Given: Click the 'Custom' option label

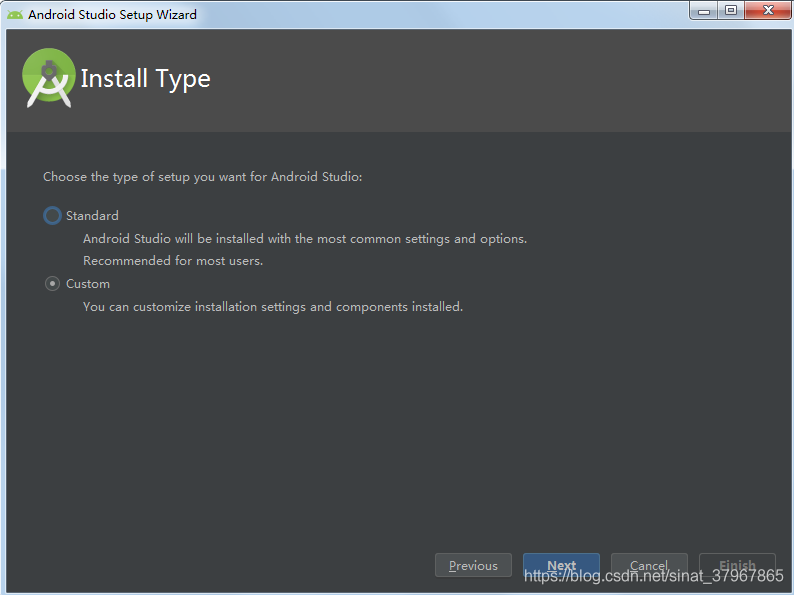Looking at the screenshot, I should coord(88,284).
